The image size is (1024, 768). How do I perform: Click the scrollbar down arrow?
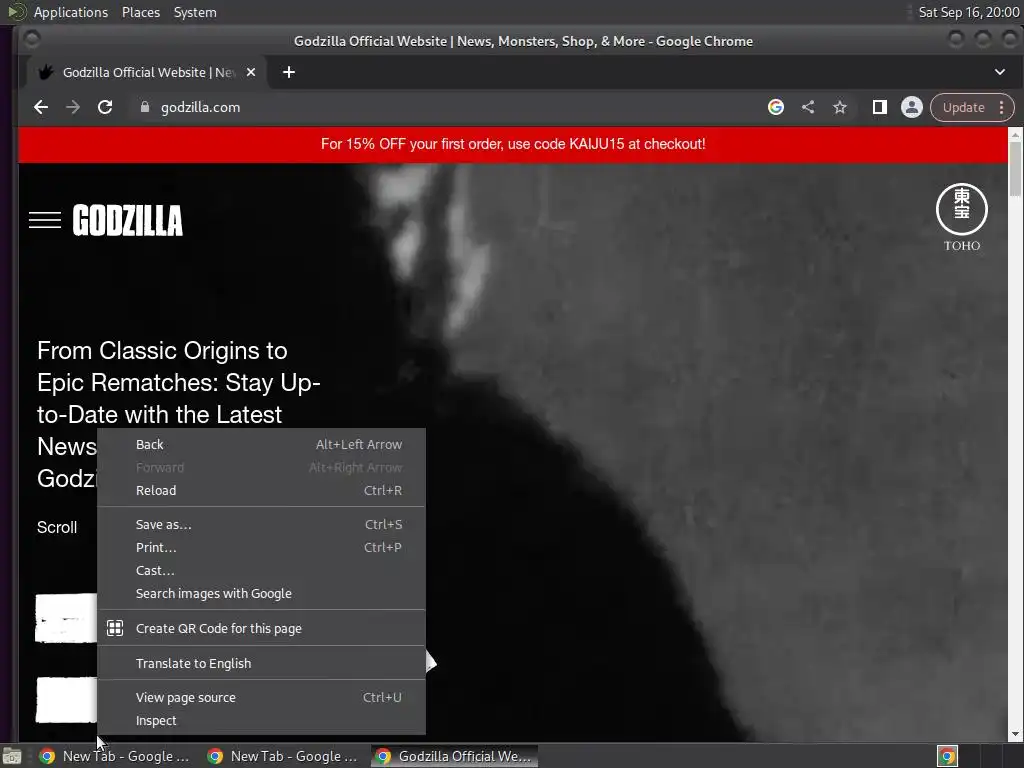click(x=1016, y=734)
